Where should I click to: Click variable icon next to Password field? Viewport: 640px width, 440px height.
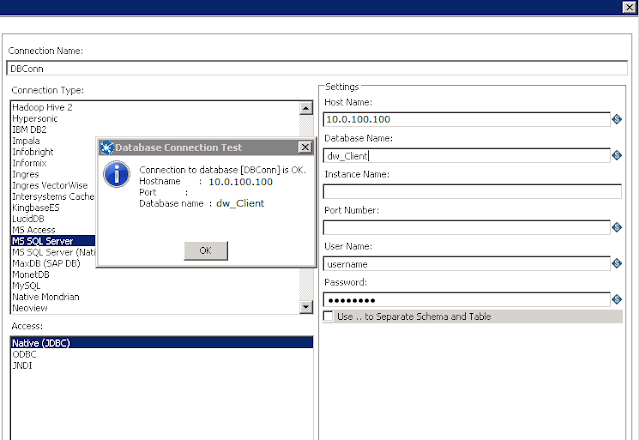pos(617,299)
